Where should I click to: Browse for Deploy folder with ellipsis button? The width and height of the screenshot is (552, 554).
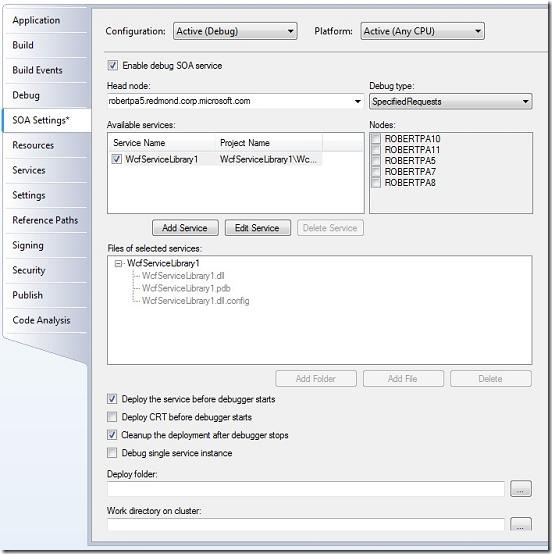521,489
